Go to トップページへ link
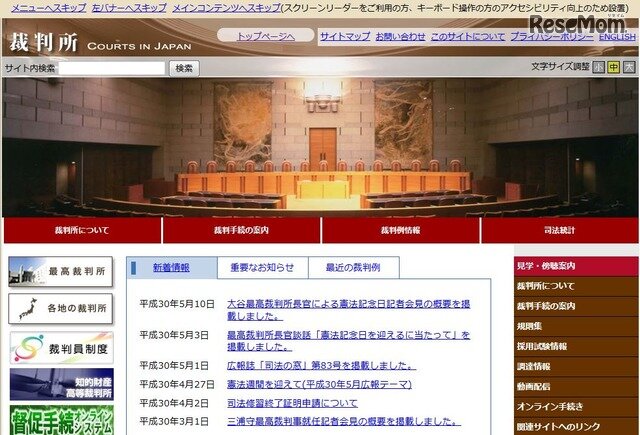 [266, 36]
